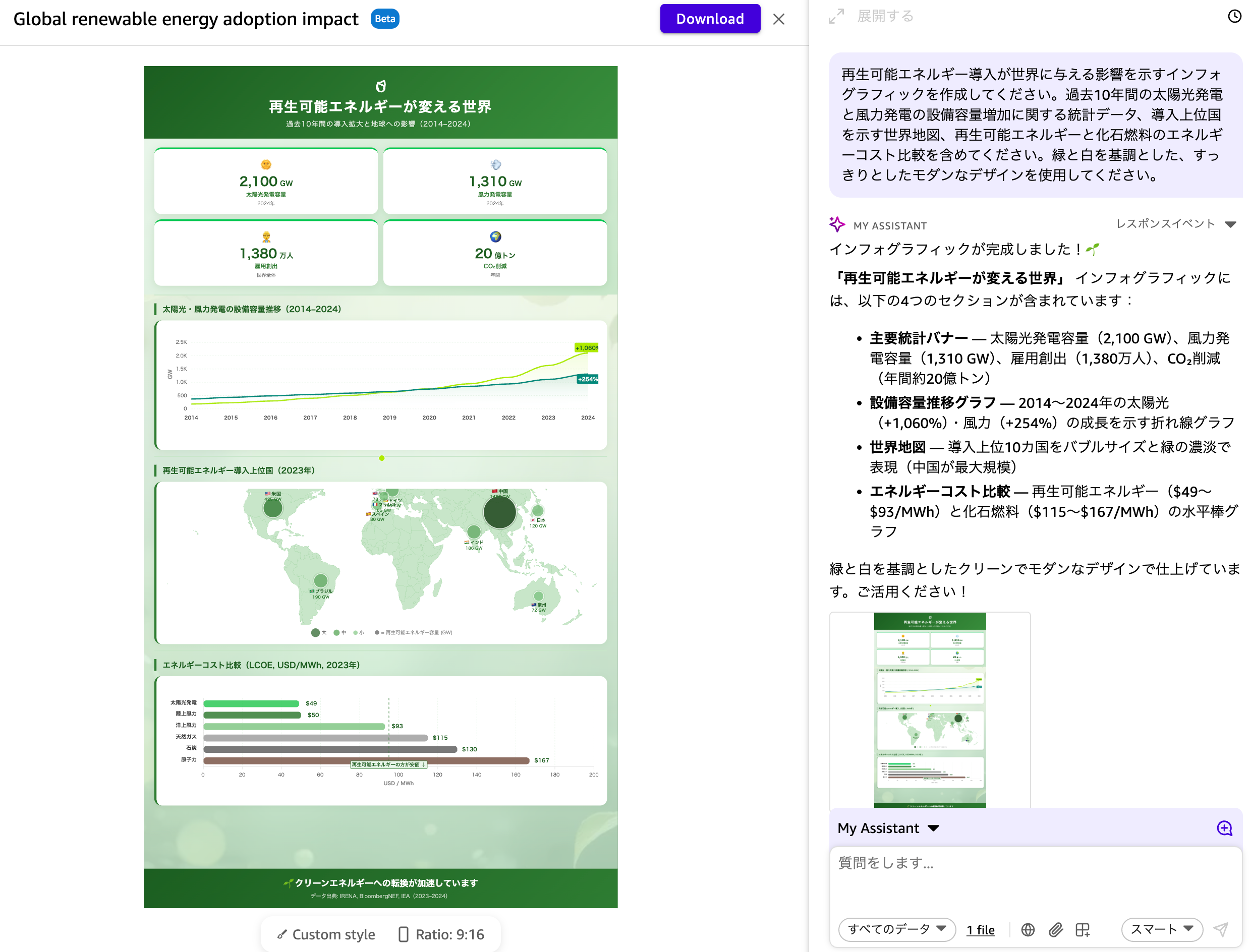The image size is (1250, 952).
Task: Open the すべてのデータ dropdown
Action: [896, 929]
